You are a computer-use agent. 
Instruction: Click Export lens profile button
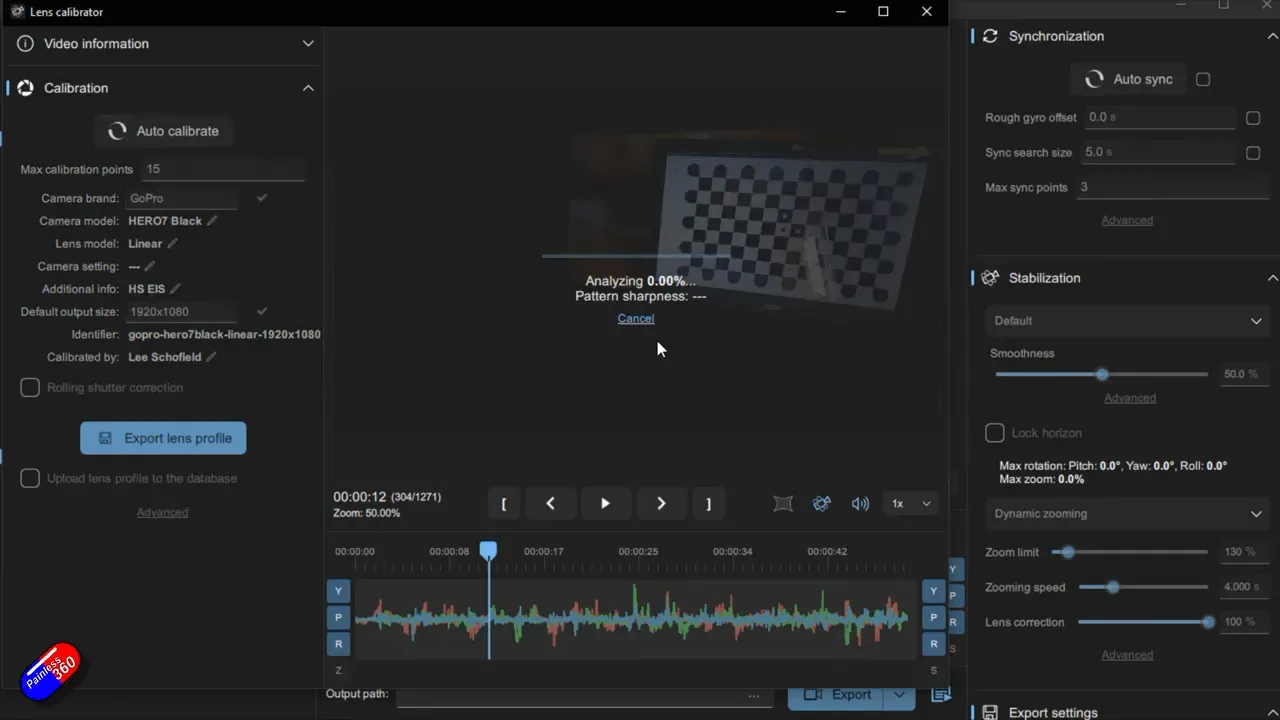163,438
